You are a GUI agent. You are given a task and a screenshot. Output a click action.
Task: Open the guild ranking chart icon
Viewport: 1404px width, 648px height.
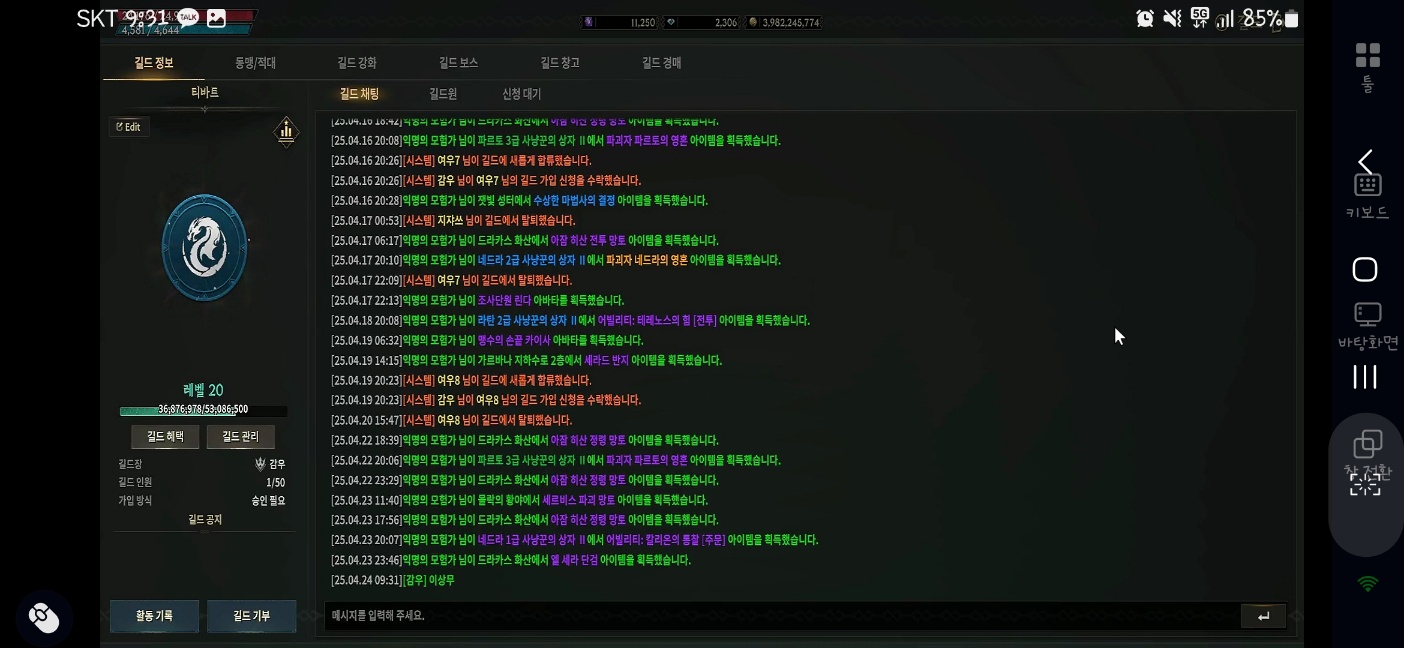[x=286, y=131]
